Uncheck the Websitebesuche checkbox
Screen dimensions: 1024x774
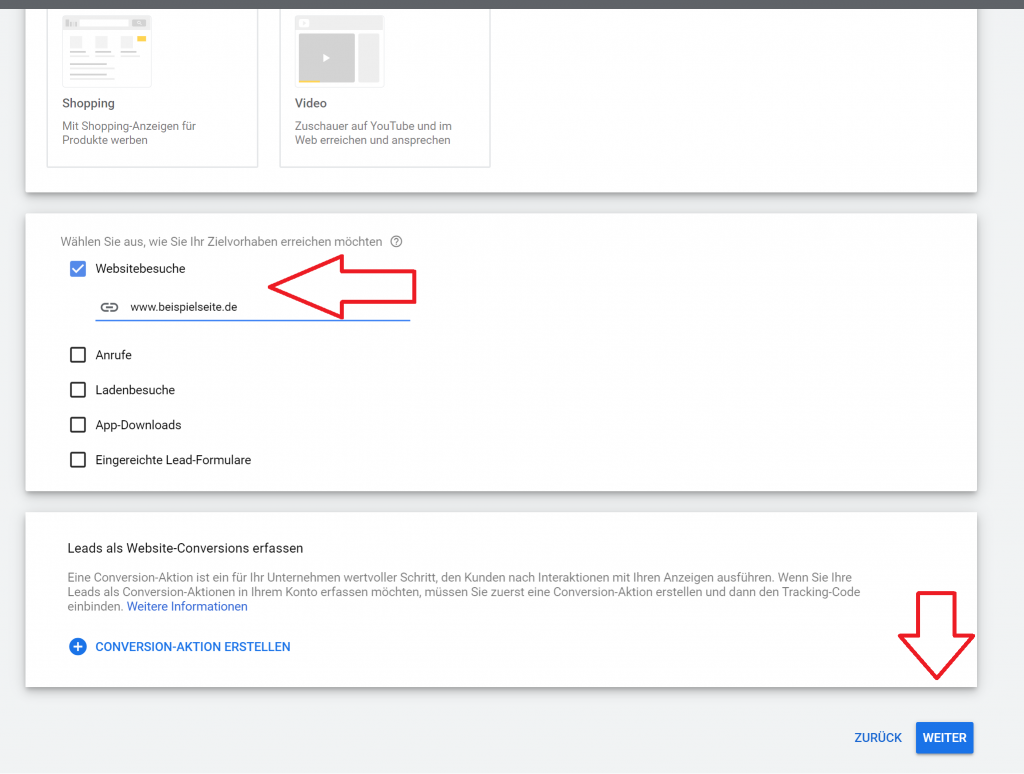(78, 269)
